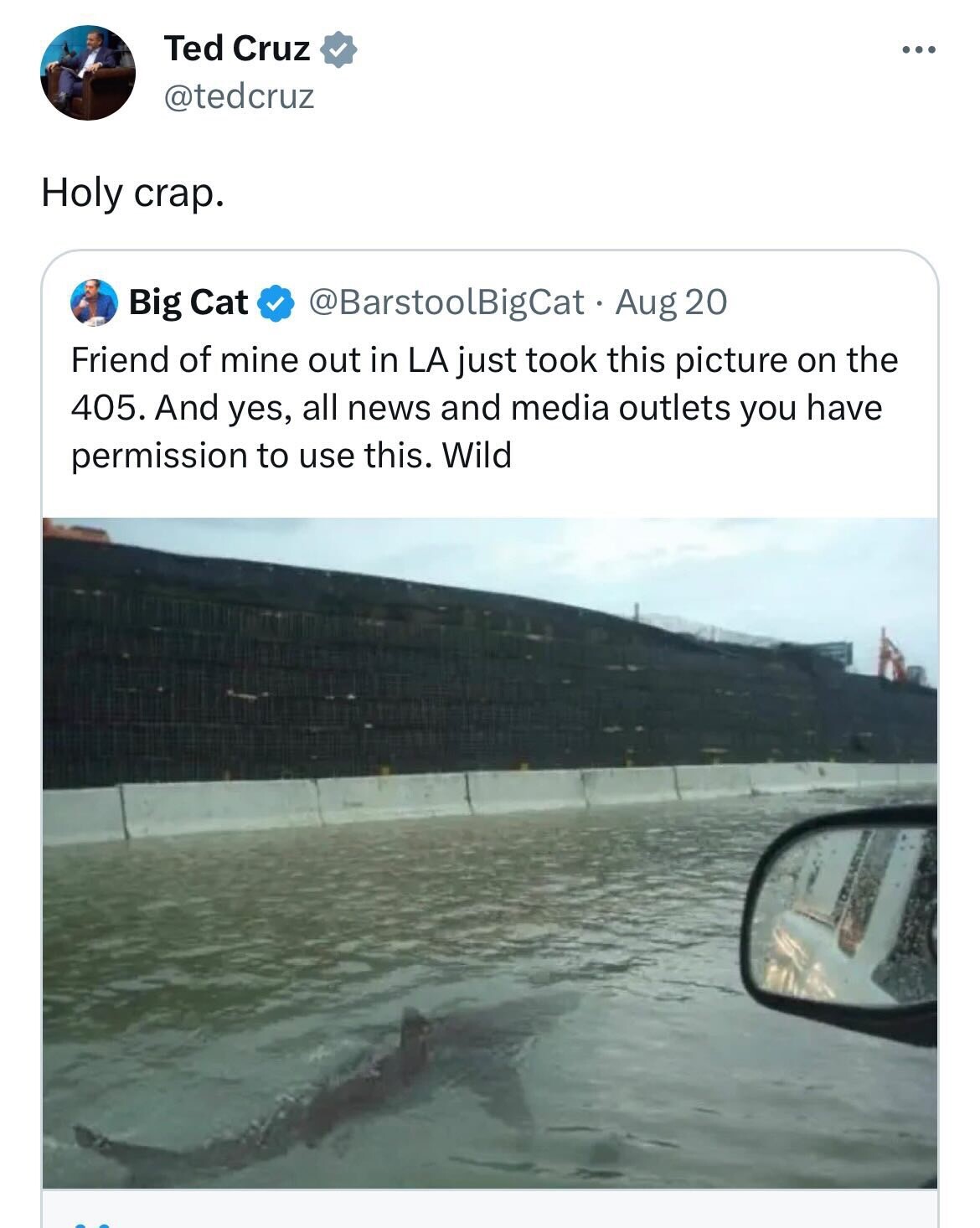The width and height of the screenshot is (980, 1228).
Task: Open the Aug 20 timestamp
Action: click(671, 302)
